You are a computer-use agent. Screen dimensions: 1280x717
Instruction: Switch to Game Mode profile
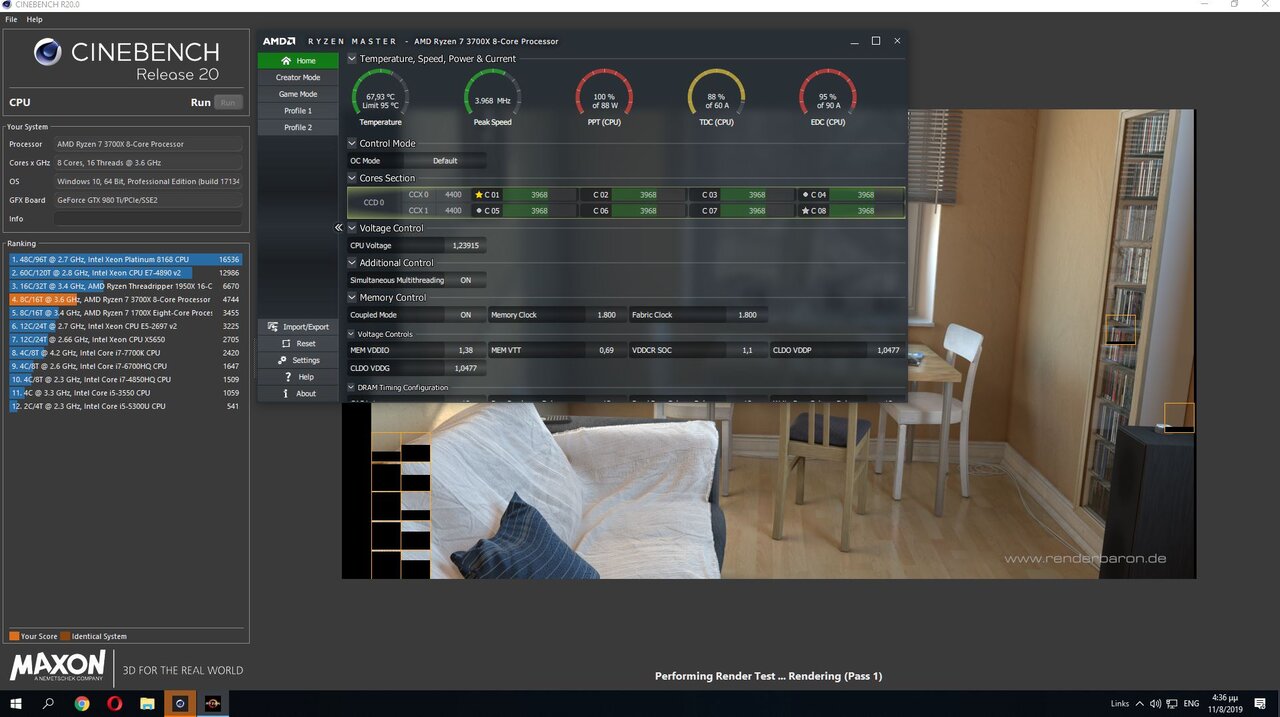coord(298,94)
